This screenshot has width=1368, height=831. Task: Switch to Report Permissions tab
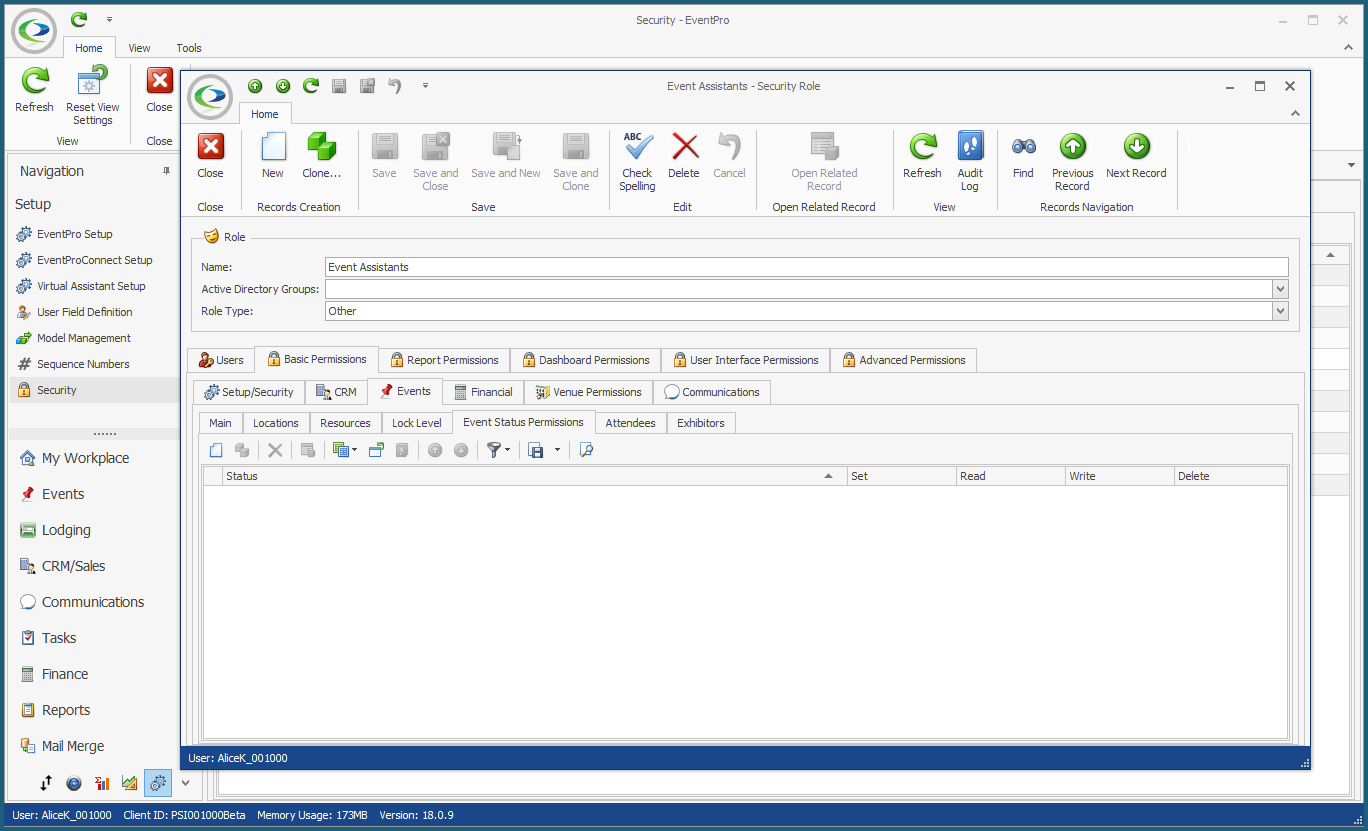pos(445,360)
